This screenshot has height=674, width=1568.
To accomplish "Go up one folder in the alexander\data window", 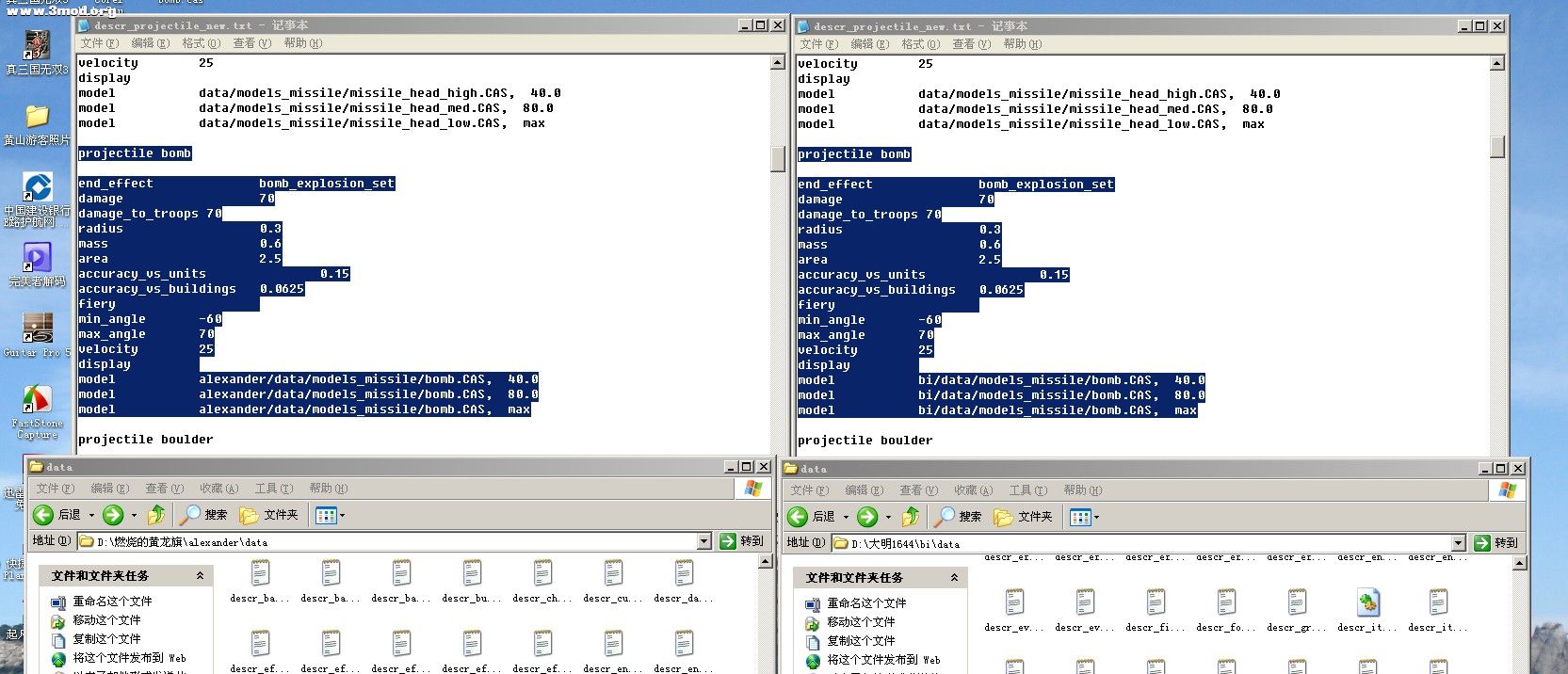I will (157, 515).
